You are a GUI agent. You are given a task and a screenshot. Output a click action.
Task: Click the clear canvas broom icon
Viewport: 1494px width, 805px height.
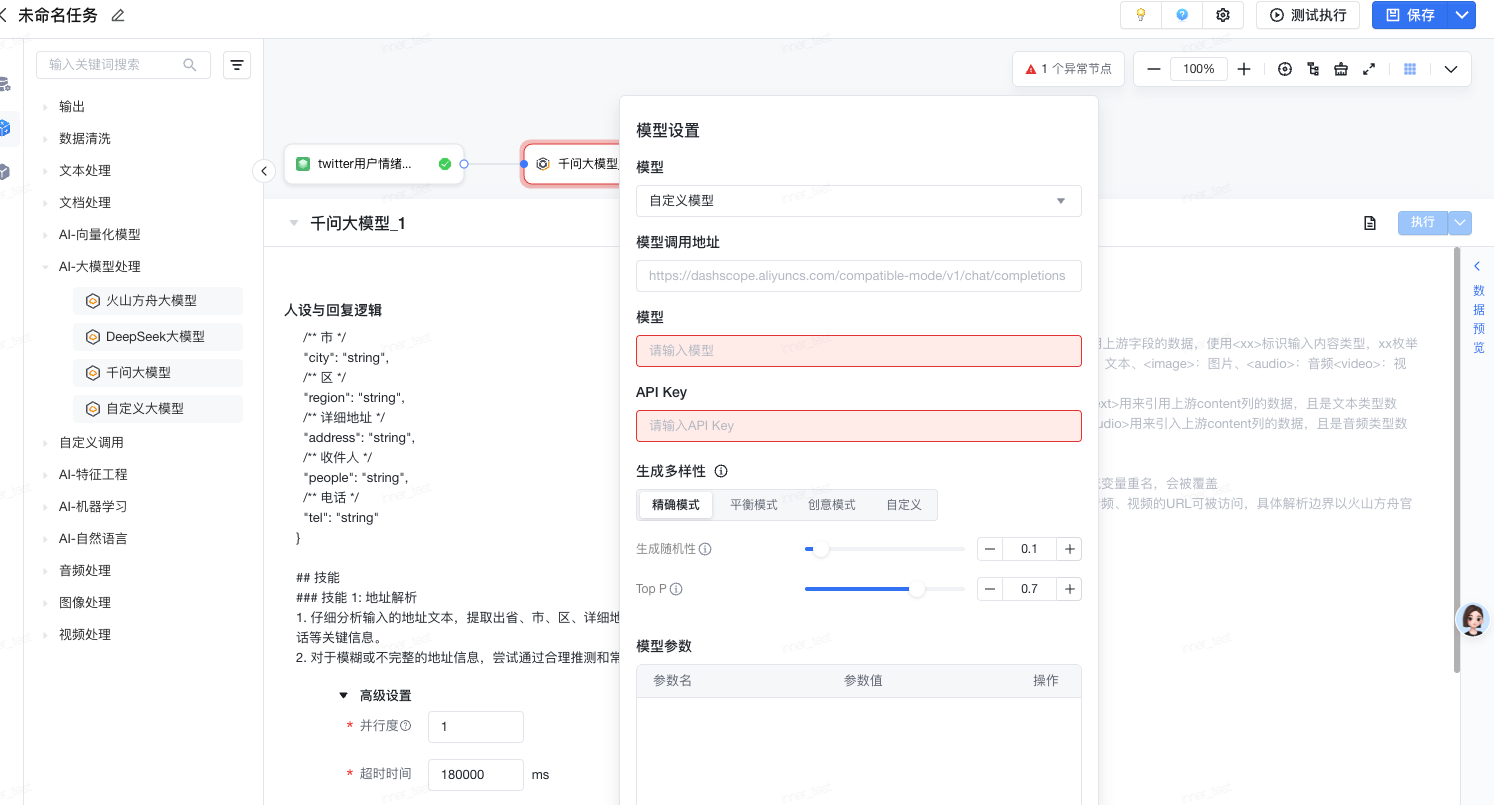pyautogui.click(x=1341, y=69)
